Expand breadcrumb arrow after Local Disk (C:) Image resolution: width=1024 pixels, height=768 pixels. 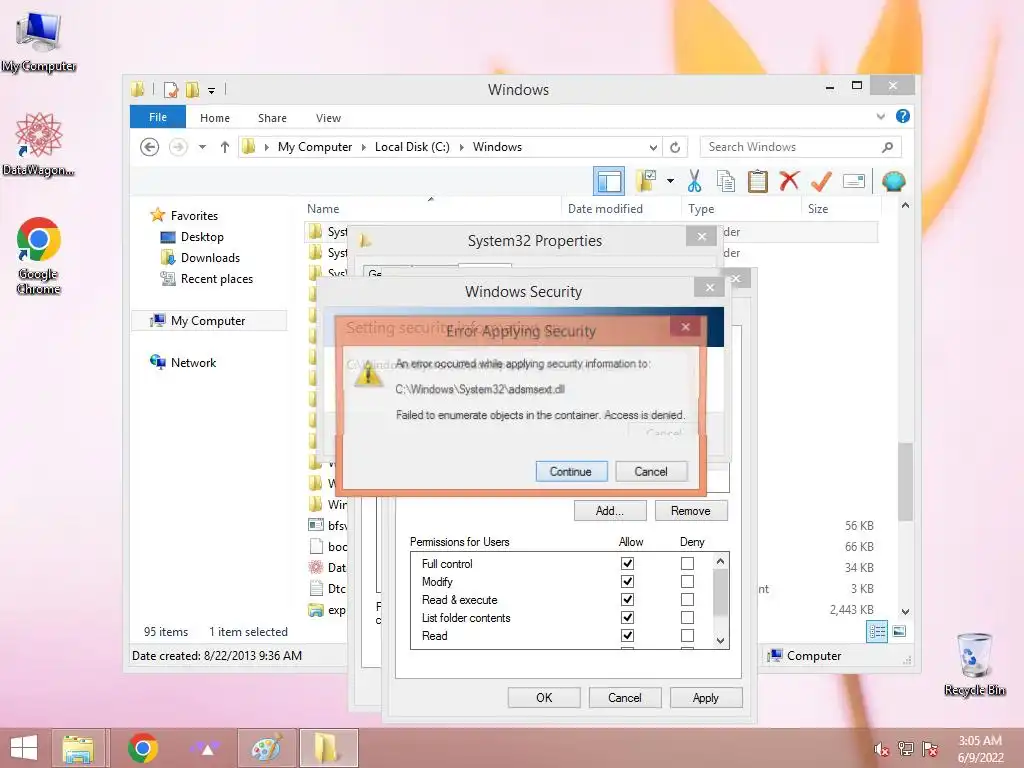[x=462, y=148]
